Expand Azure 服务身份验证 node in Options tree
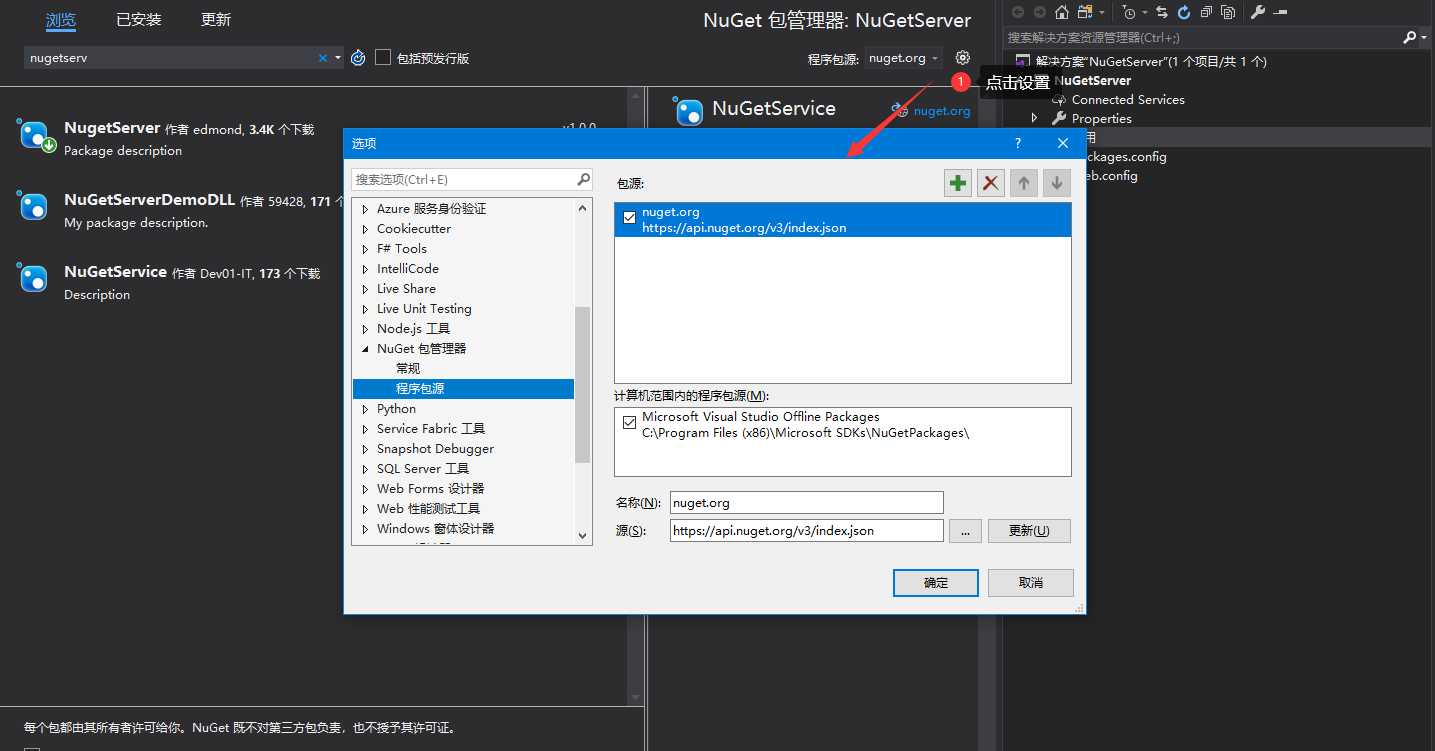Image resolution: width=1435 pixels, height=751 pixels. [x=365, y=209]
